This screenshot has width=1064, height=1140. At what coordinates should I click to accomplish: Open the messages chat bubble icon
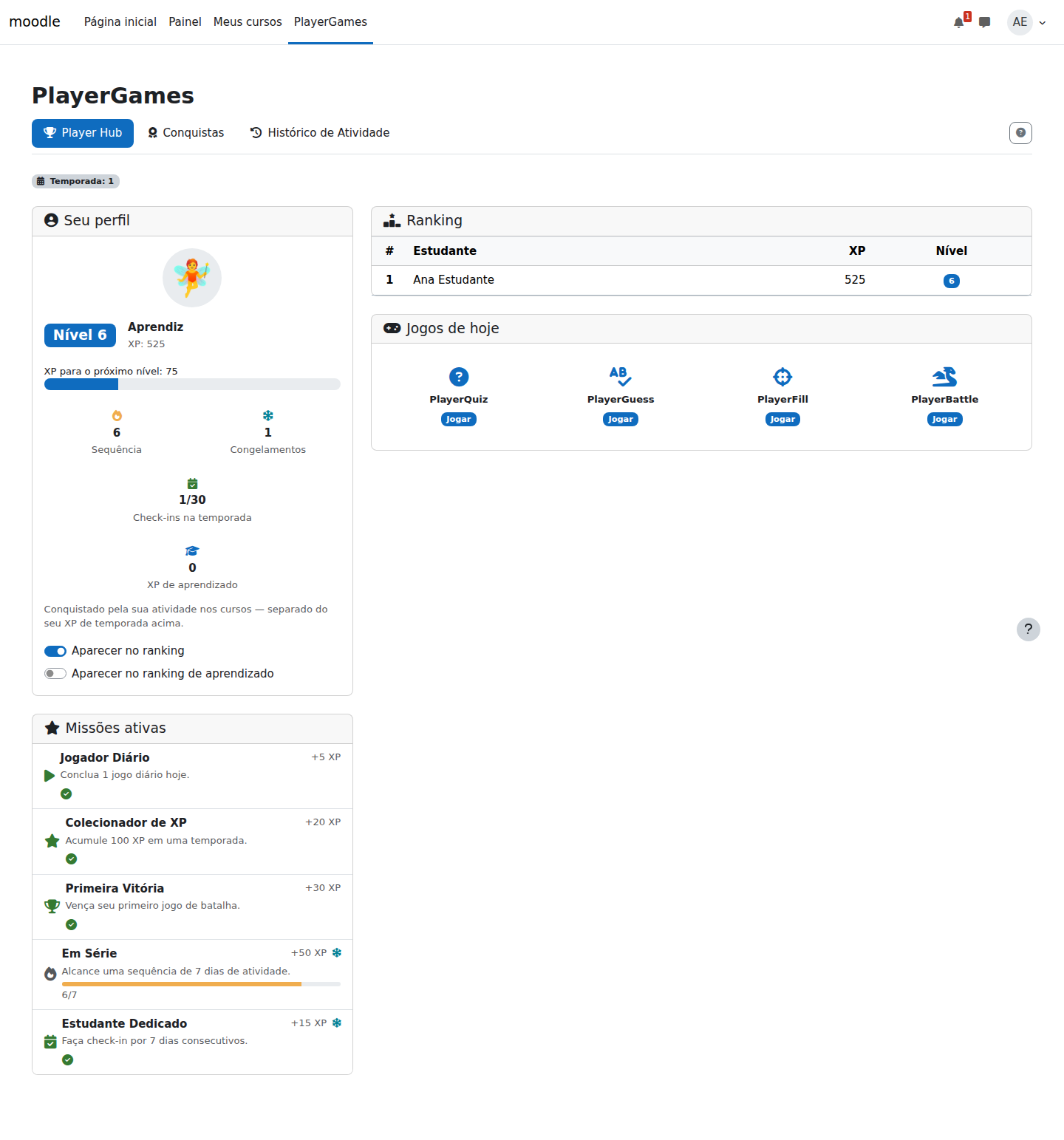pyautogui.click(x=984, y=22)
